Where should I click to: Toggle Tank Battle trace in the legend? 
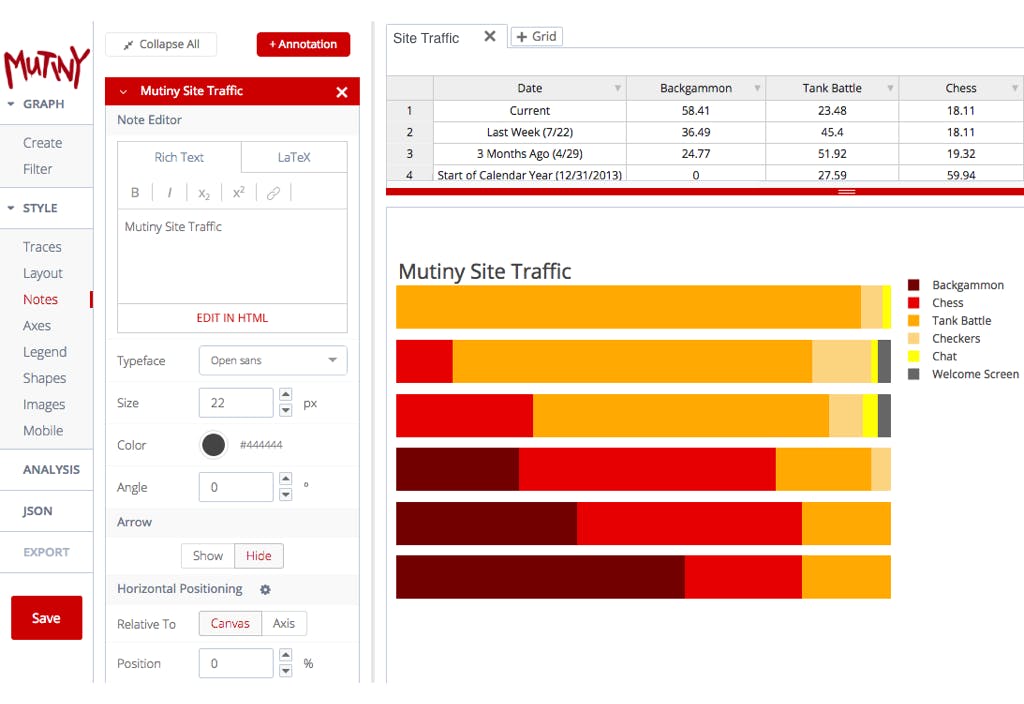coord(950,321)
